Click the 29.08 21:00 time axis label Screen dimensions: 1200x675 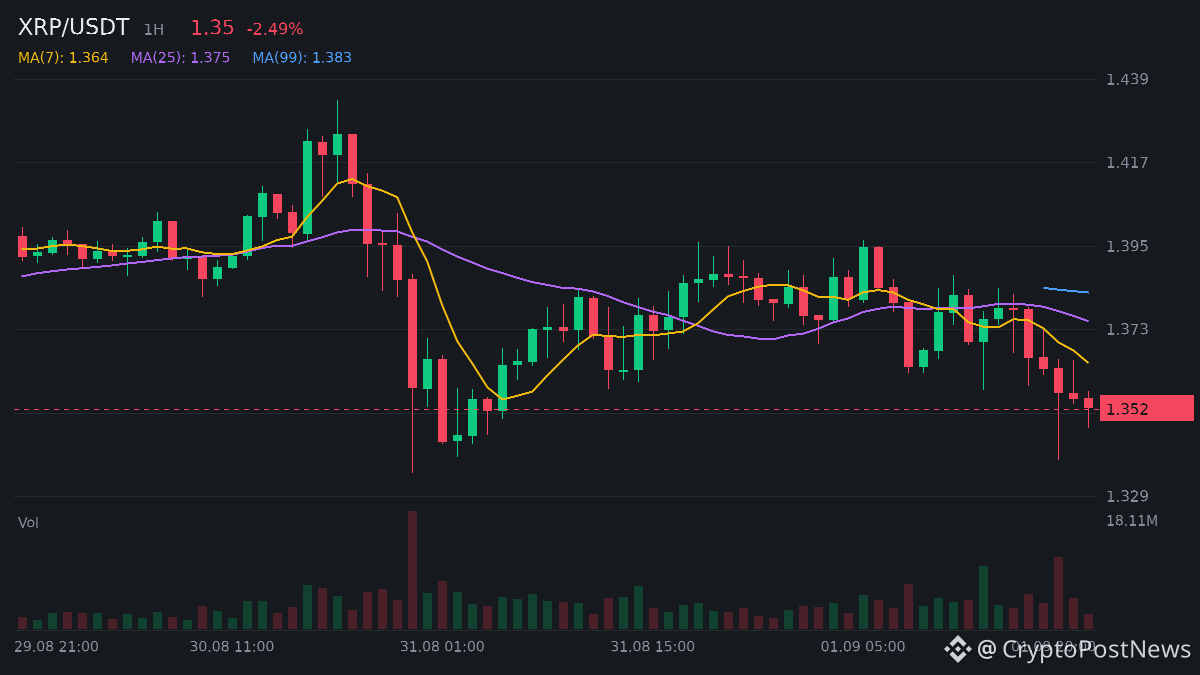[56, 646]
